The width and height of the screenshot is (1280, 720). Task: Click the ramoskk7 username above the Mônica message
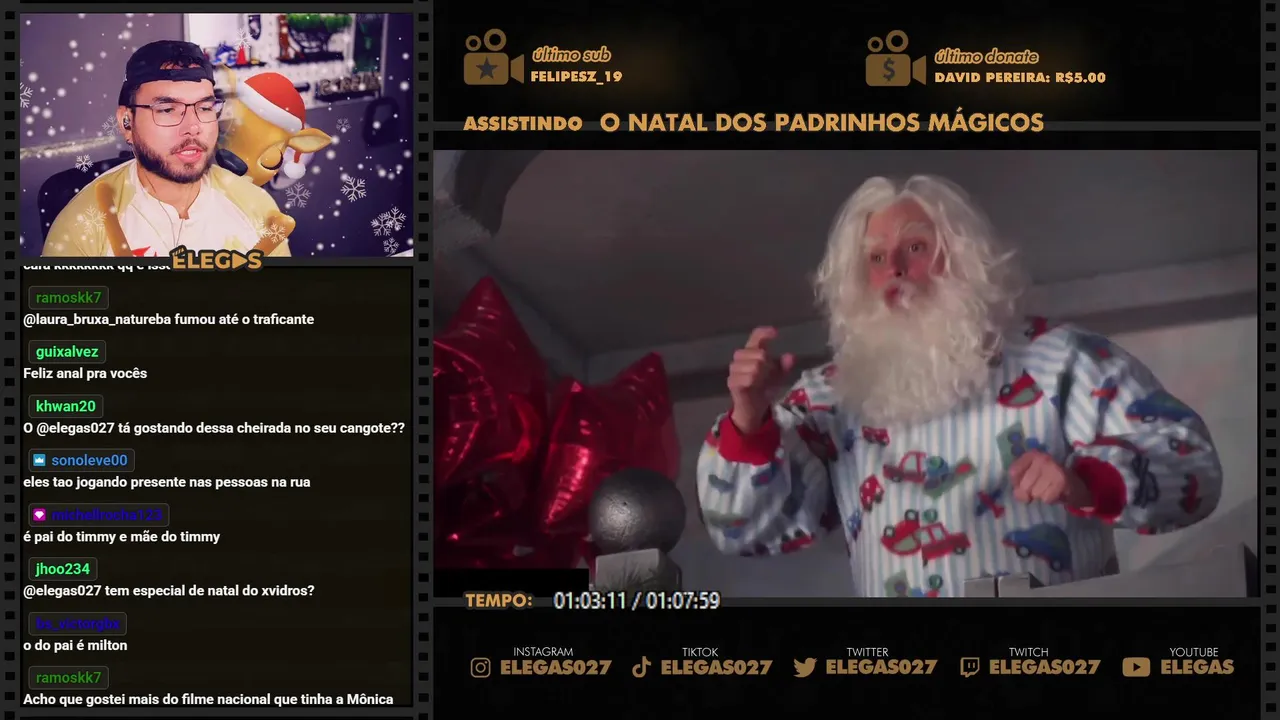click(68, 677)
